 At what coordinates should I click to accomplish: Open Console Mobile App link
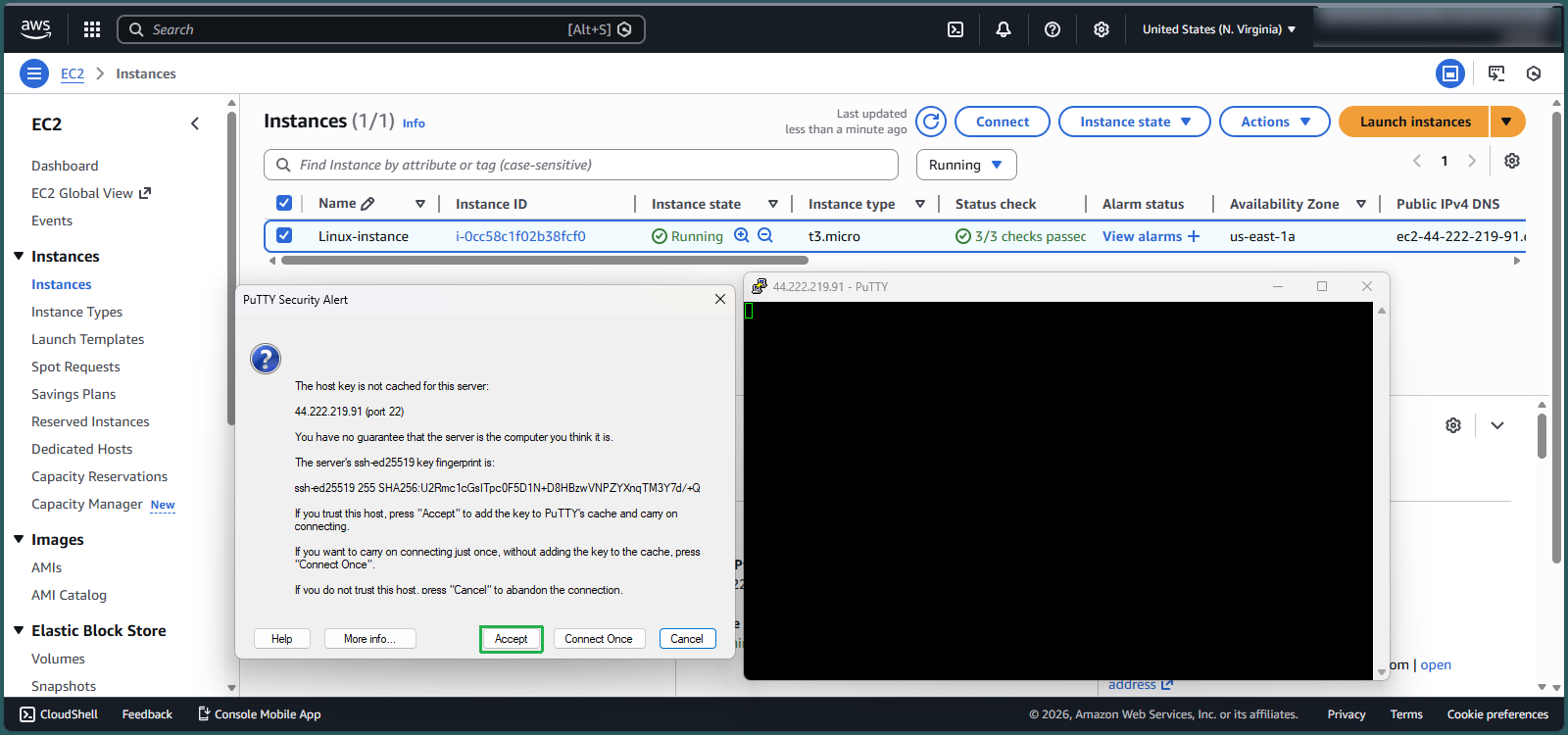pos(260,714)
